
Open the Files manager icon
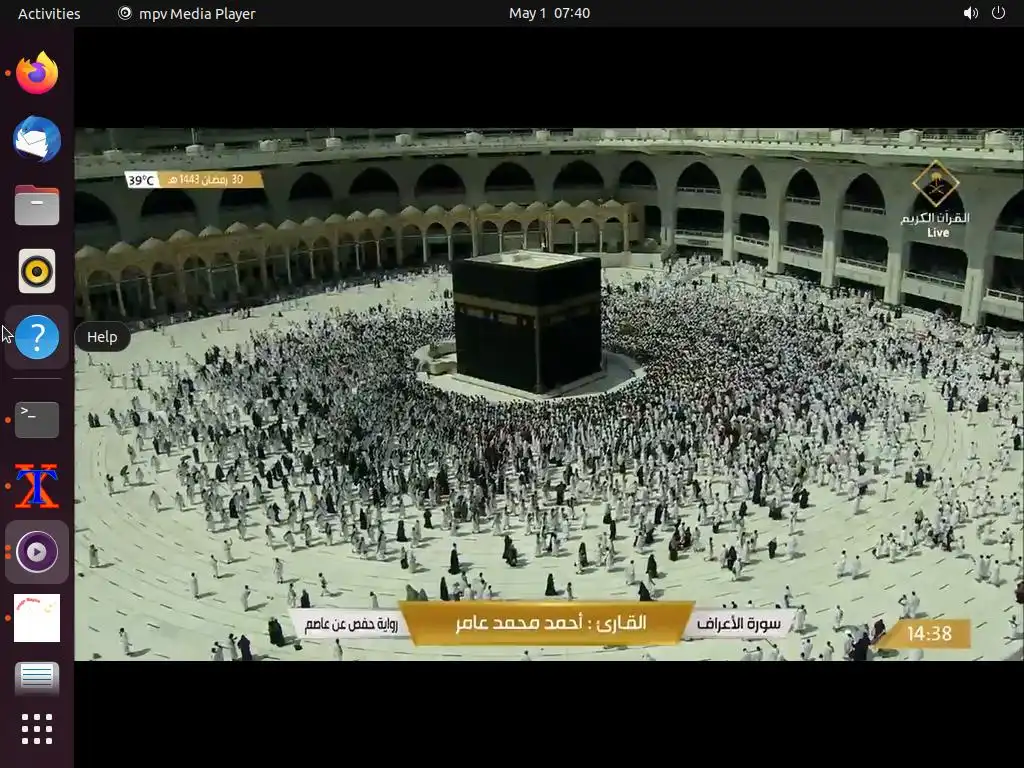point(37,205)
